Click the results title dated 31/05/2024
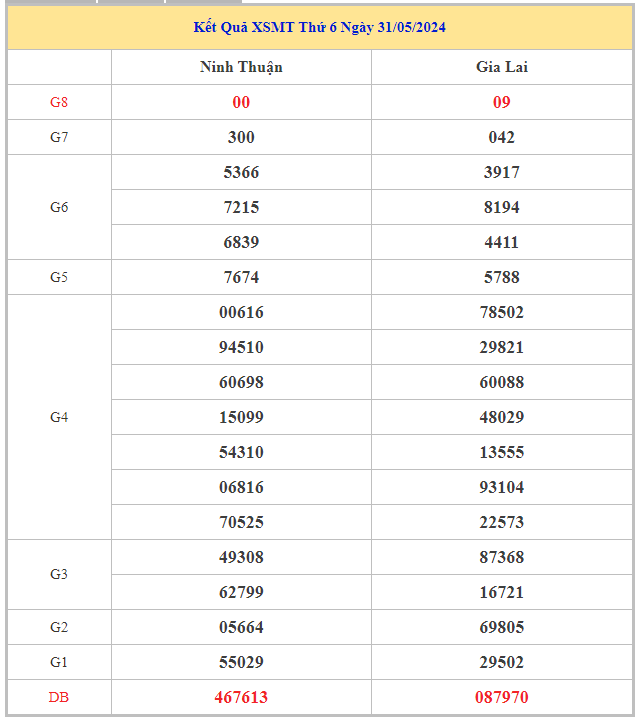Viewport: 637px width, 718px height. pyautogui.click(x=320, y=27)
